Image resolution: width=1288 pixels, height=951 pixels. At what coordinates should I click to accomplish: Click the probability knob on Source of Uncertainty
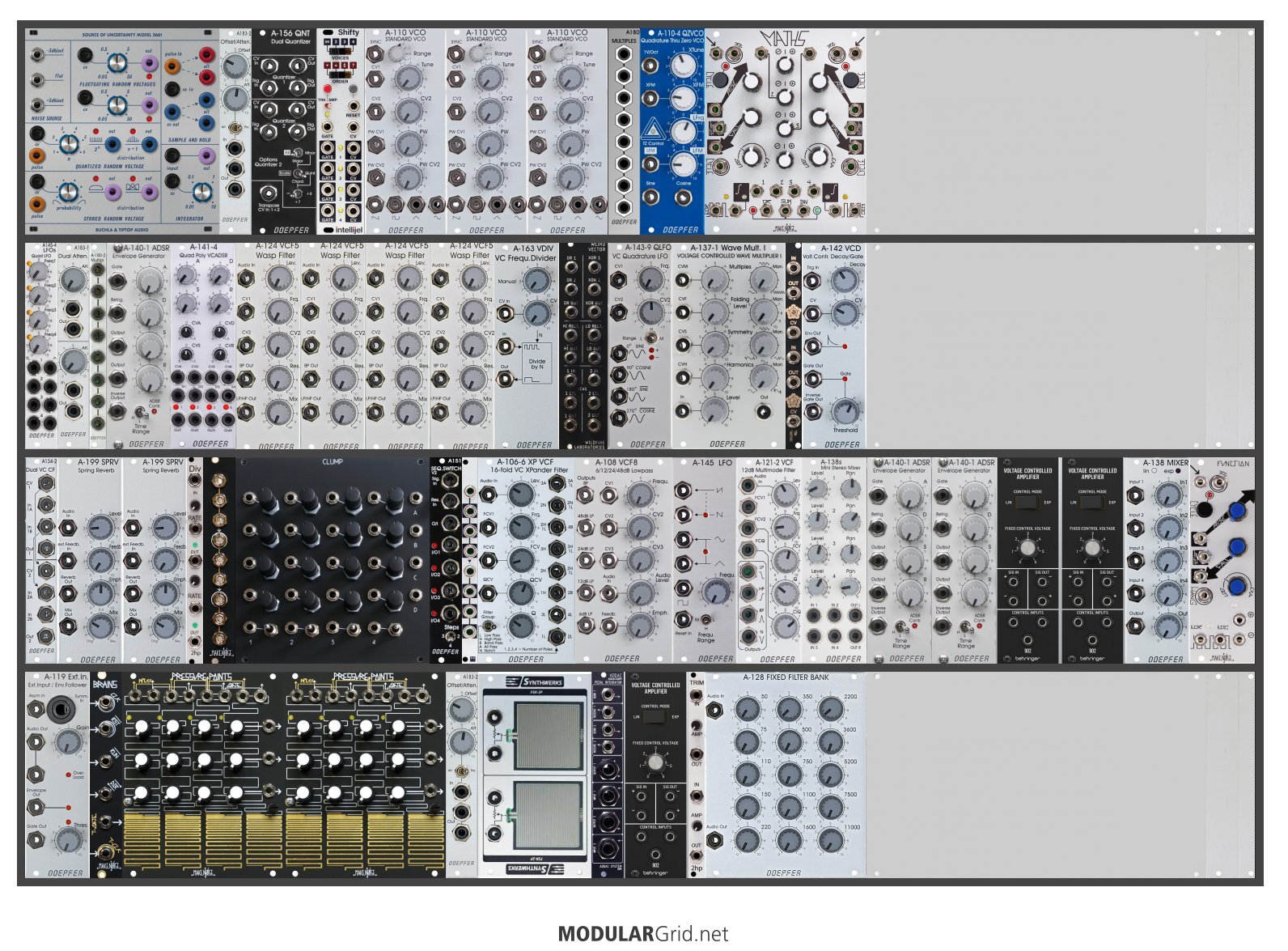coord(70,193)
